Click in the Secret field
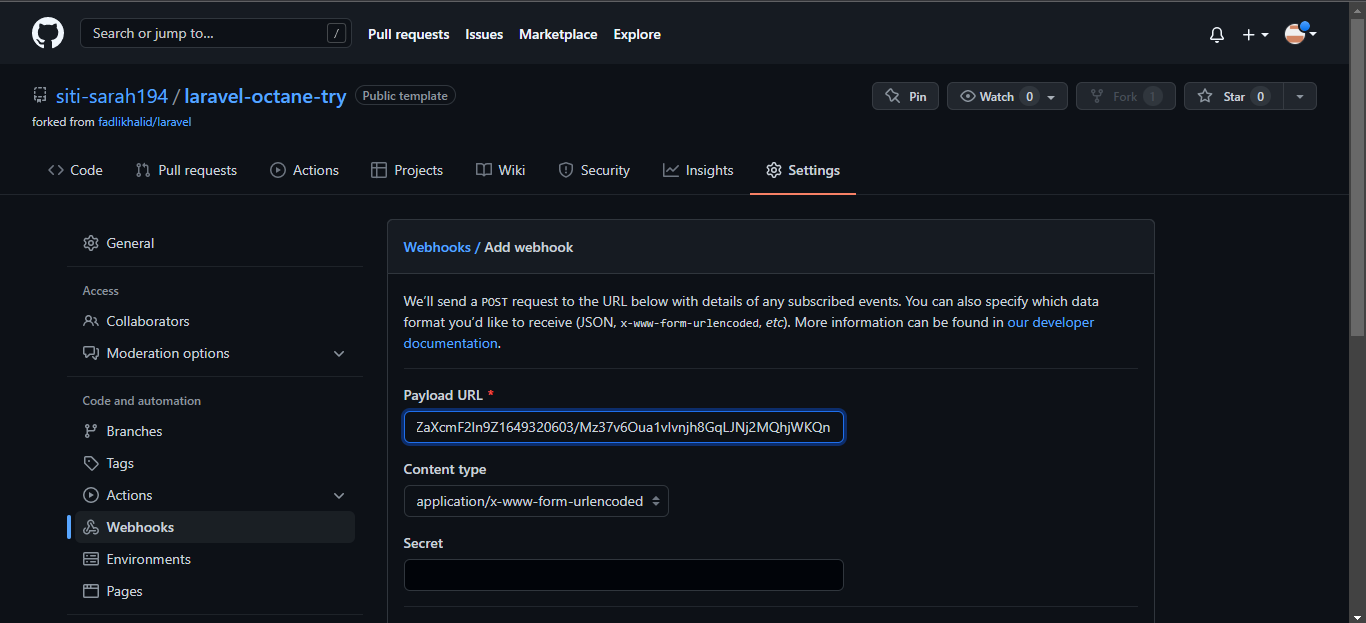This screenshot has height=623, width=1366. click(x=624, y=575)
